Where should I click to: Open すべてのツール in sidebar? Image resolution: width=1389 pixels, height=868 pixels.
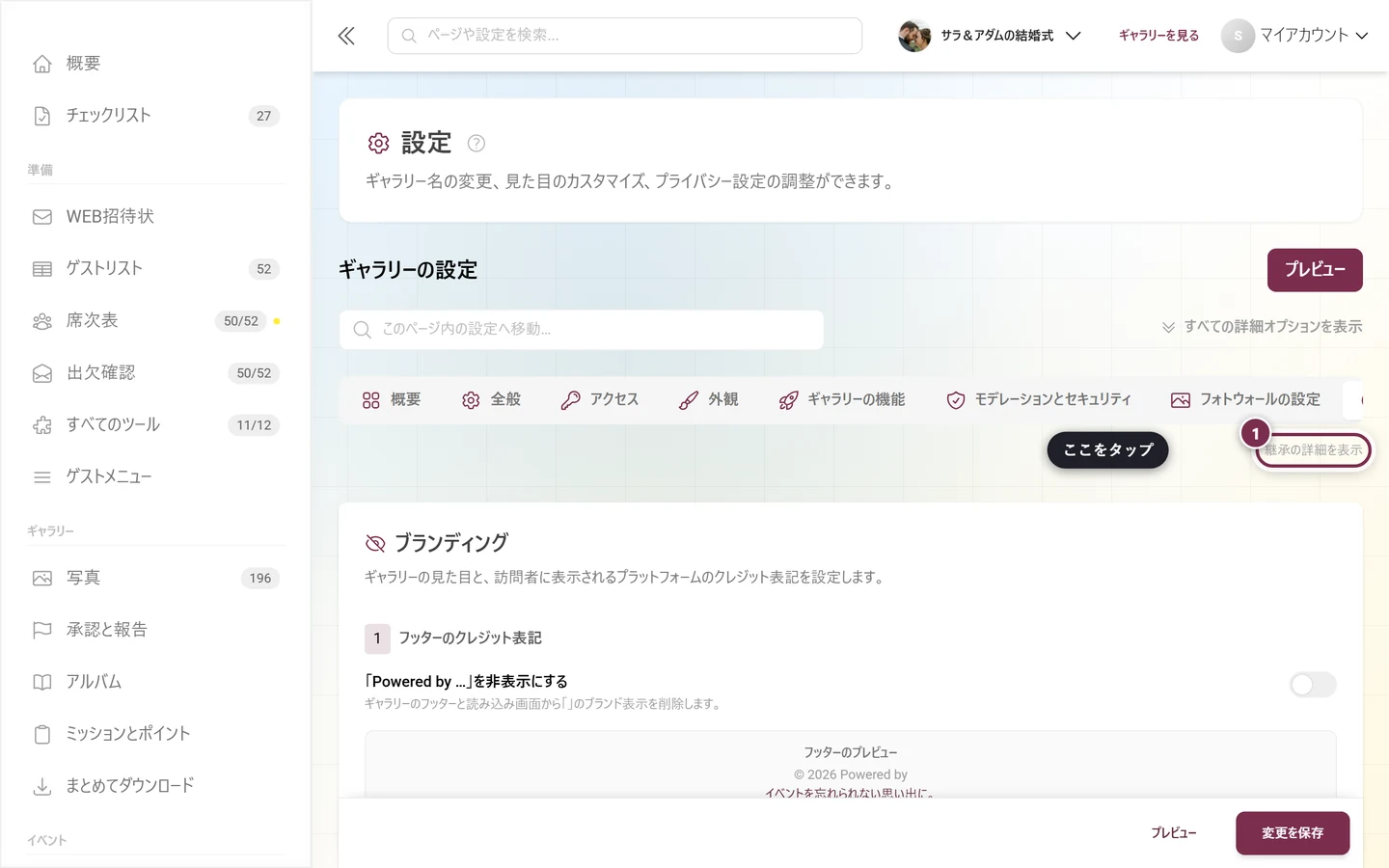[x=155, y=425]
